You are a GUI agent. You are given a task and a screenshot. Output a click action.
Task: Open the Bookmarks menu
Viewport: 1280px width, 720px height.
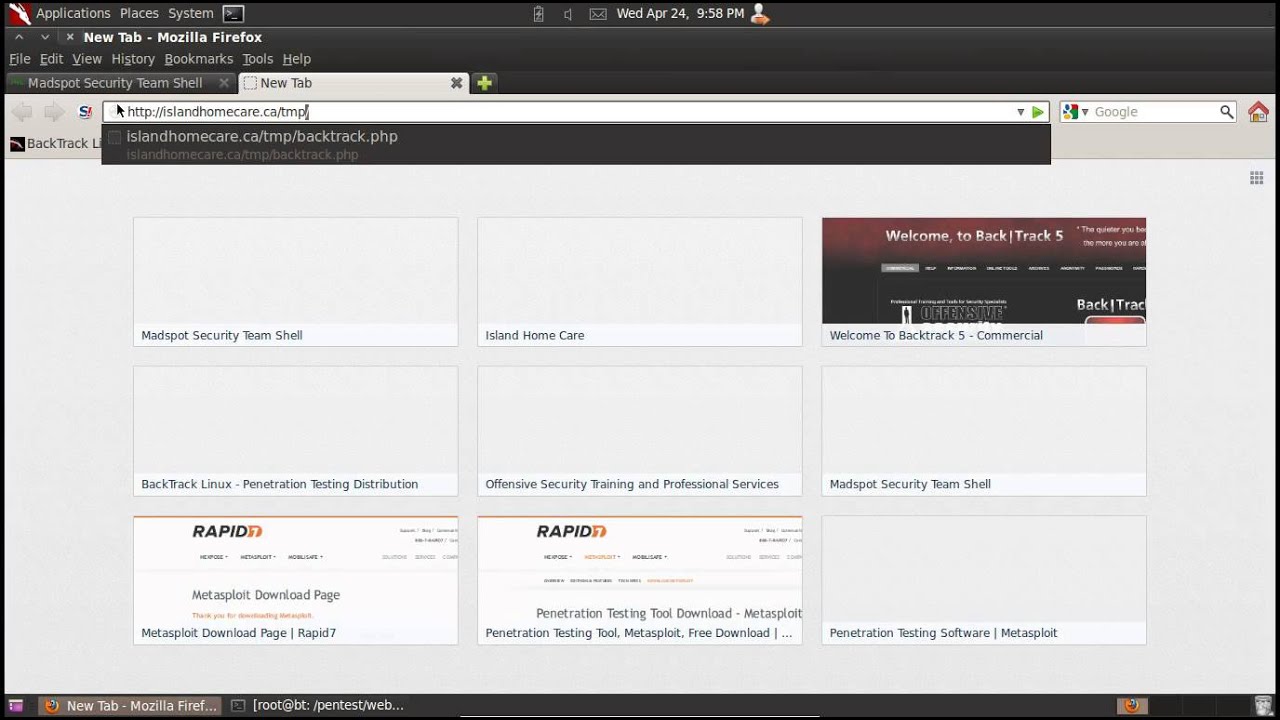(199, 59)
